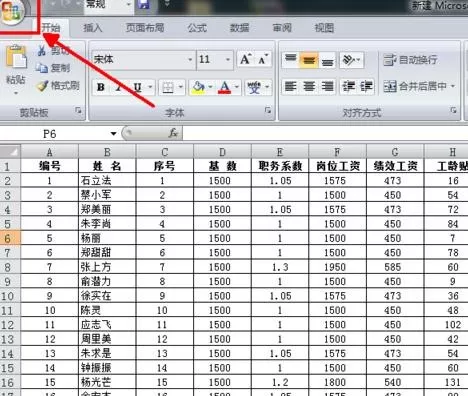Switch to 数据 Data tab

(x=239, y=28)
